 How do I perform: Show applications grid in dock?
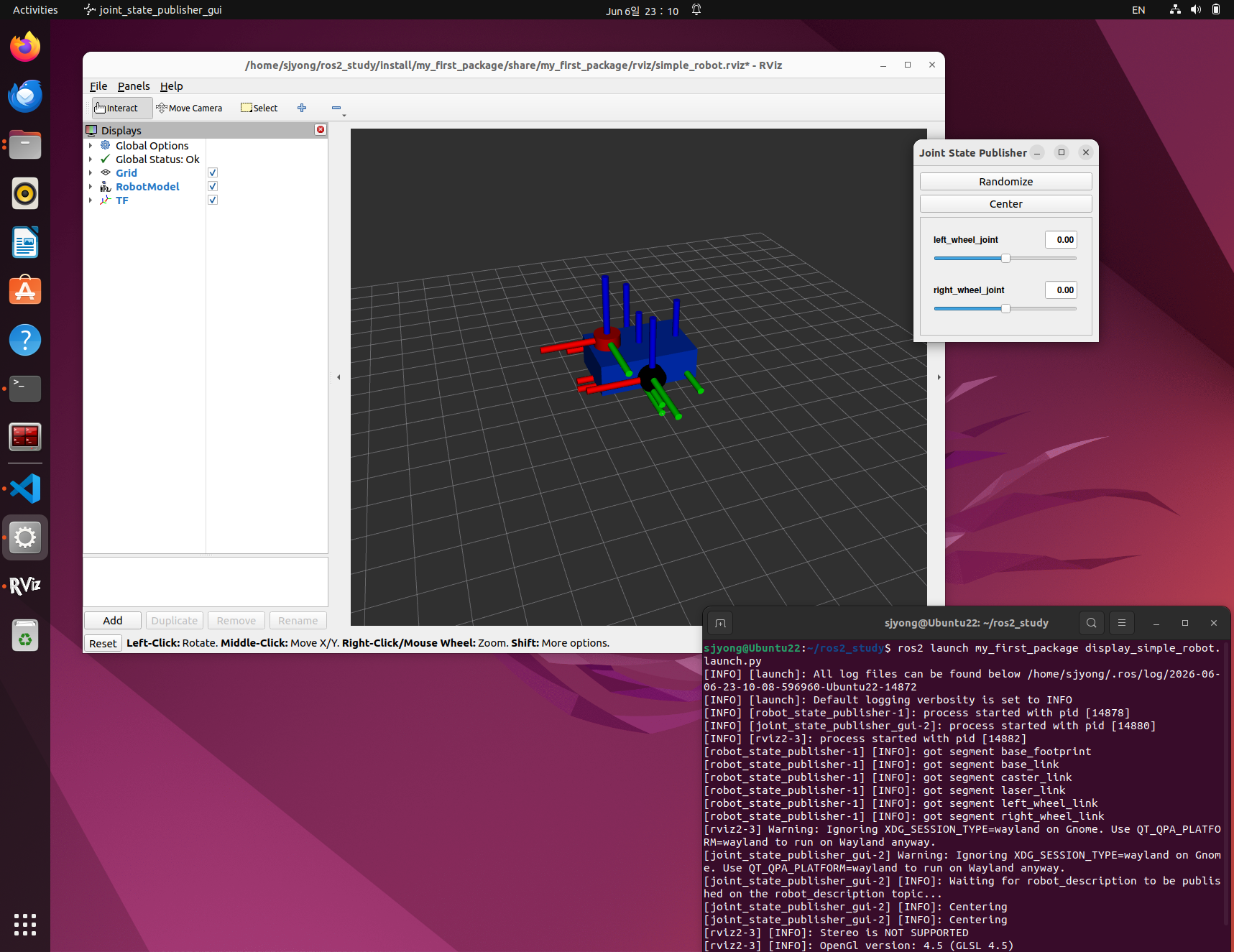pos(25,925)
